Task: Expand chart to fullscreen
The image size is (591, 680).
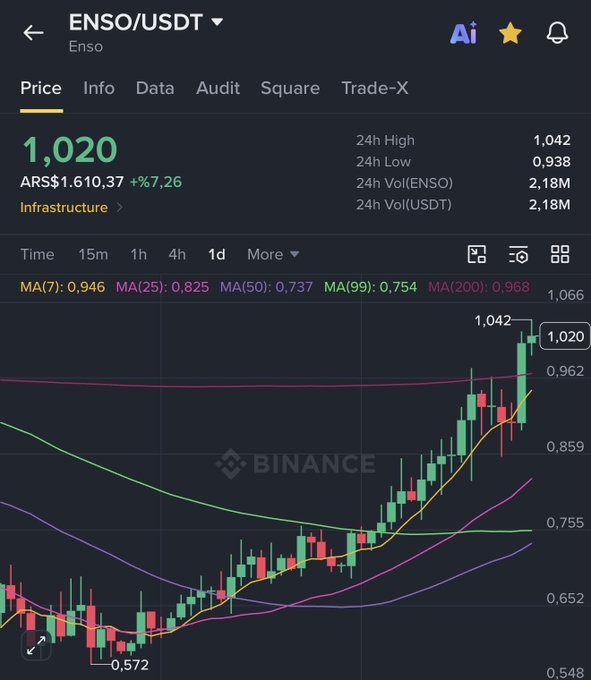Action: [x=36, y=645]
